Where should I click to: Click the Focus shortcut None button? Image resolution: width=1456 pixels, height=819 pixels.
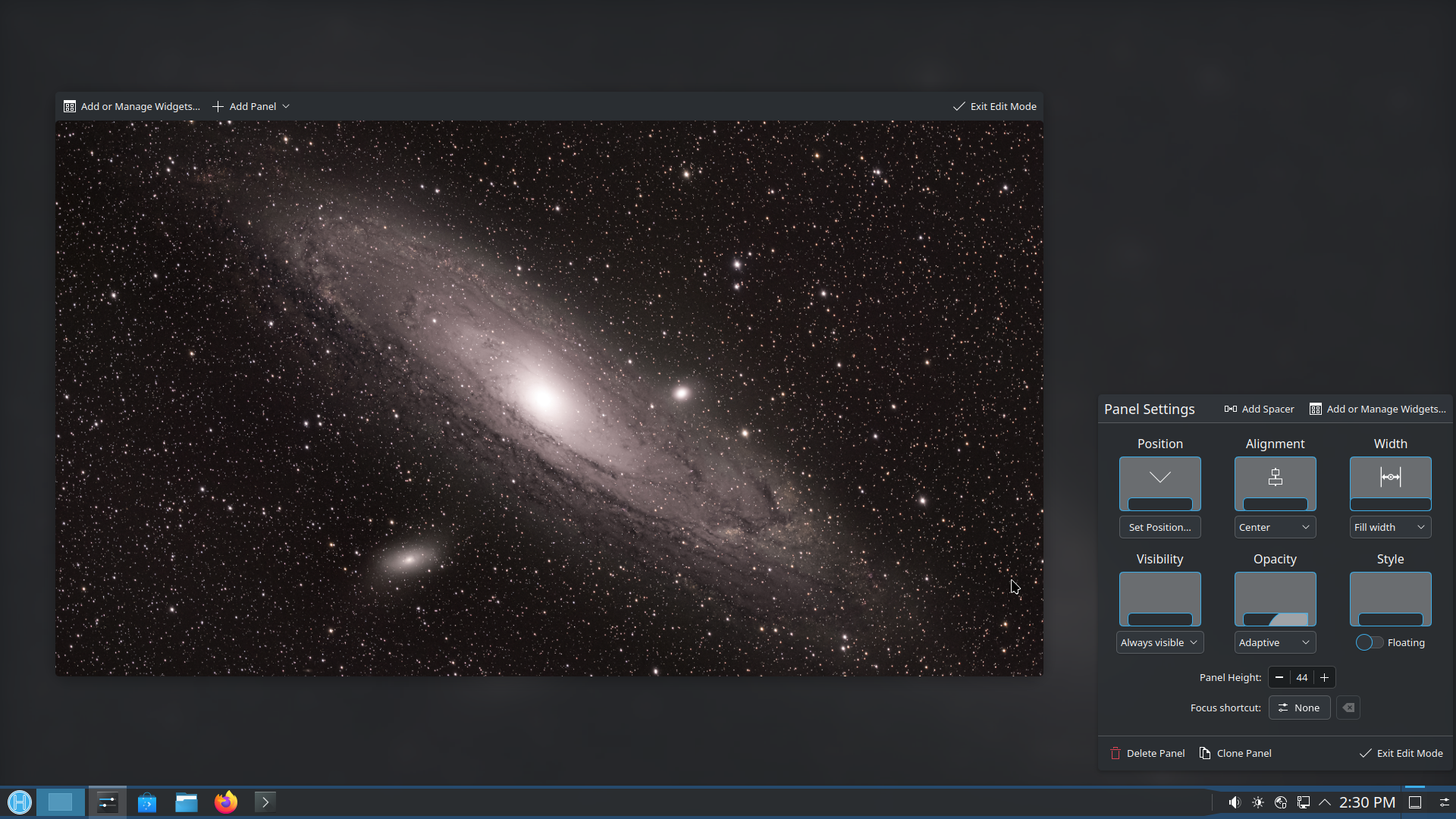[1300, 708]
